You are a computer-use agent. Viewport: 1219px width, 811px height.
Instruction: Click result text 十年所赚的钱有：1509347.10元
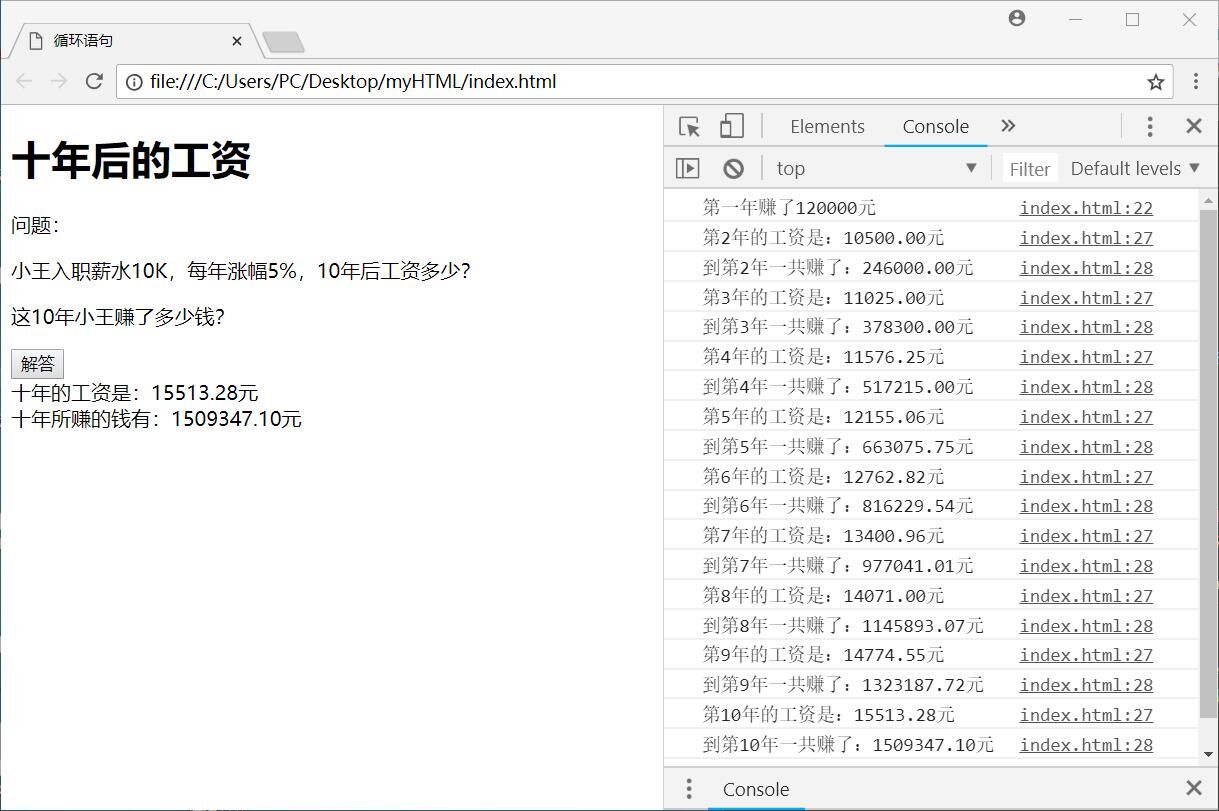pyautogui.click(x=156, y=419)
